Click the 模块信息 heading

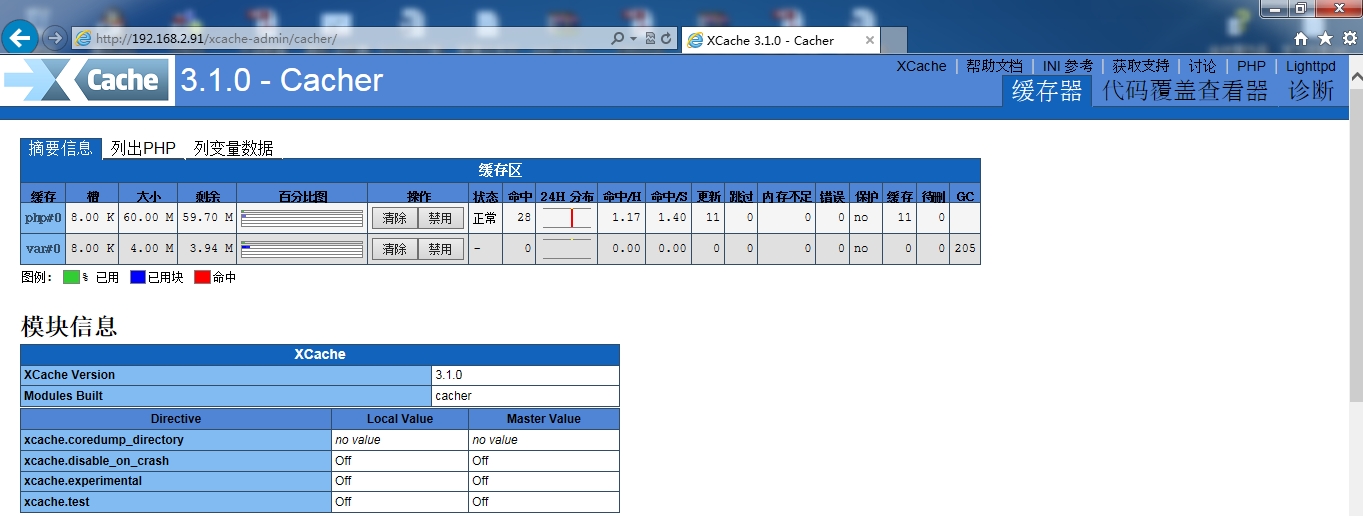click(69, 325)
